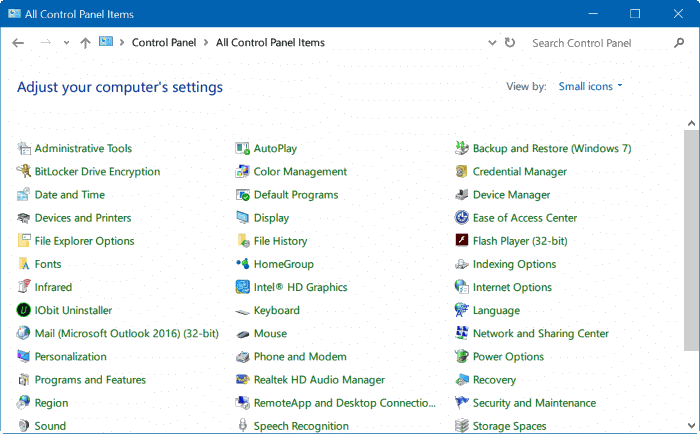
Task: Open the Mail (Microsoft Outlook 2016) icon
Action: click(24, 333)
